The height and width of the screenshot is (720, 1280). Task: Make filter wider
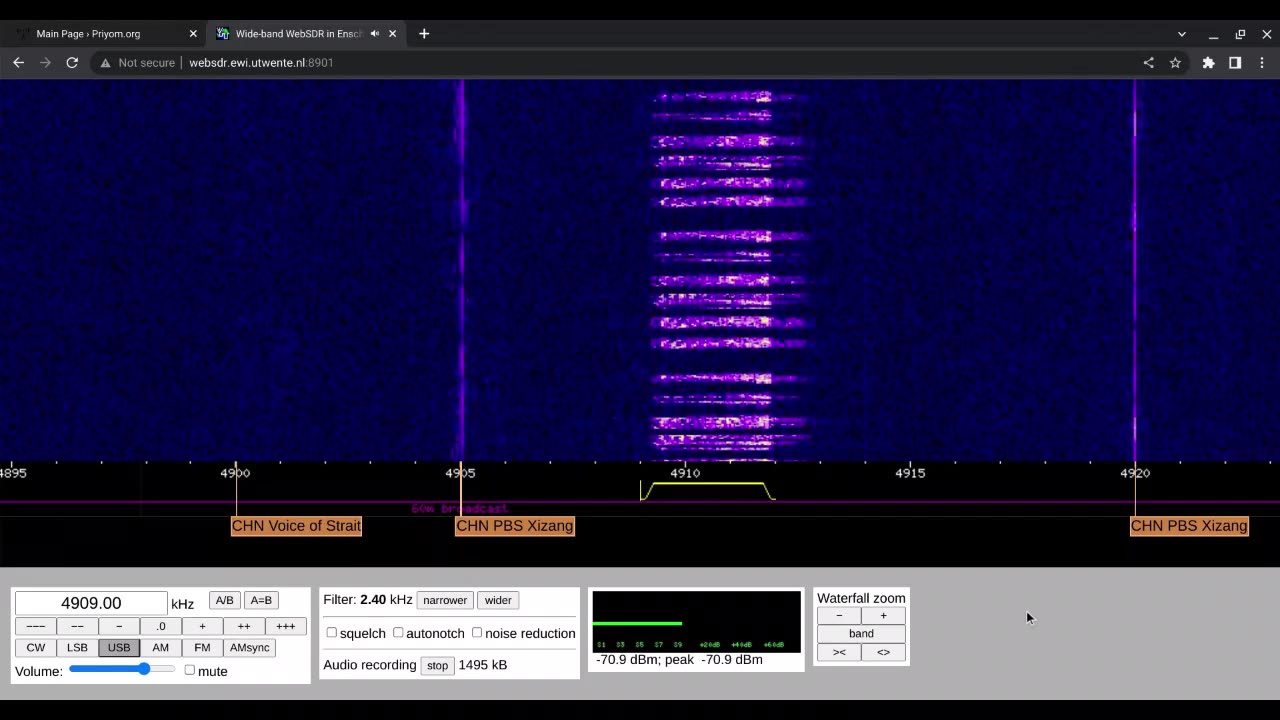click(x=498, y=600)
